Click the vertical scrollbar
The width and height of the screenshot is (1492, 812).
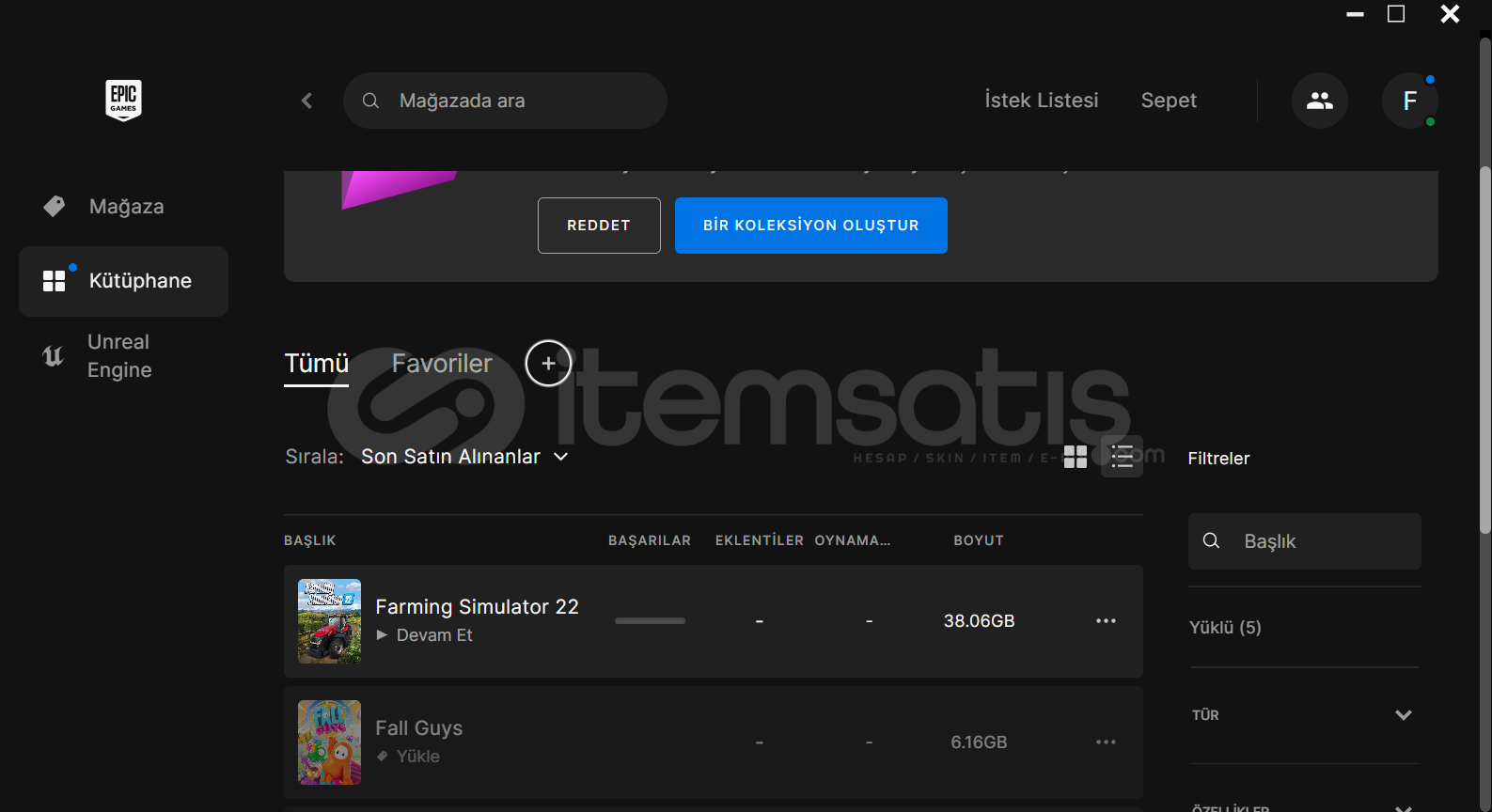tap(1485, 351)
